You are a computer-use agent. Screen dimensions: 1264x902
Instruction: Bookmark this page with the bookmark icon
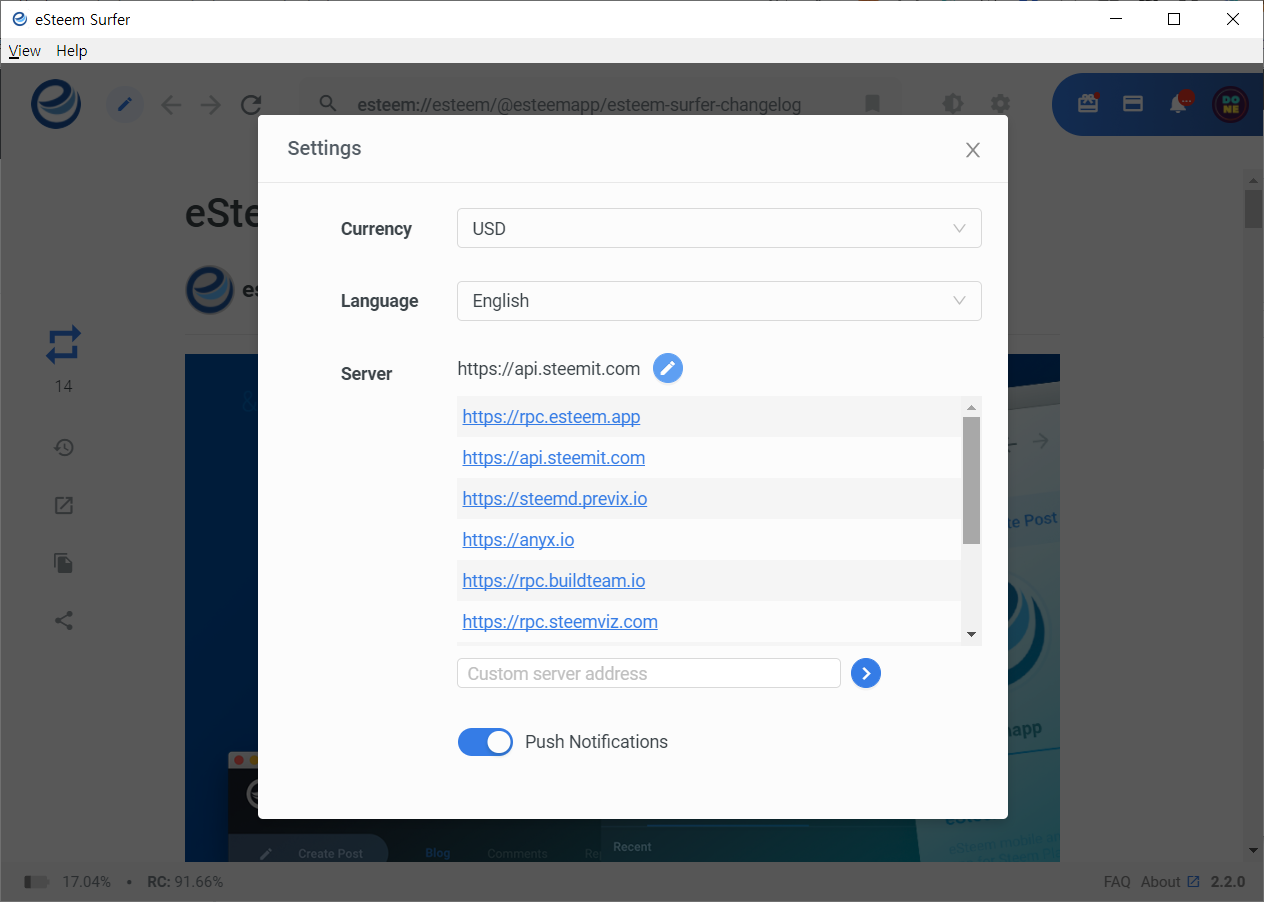pos(872,104)
